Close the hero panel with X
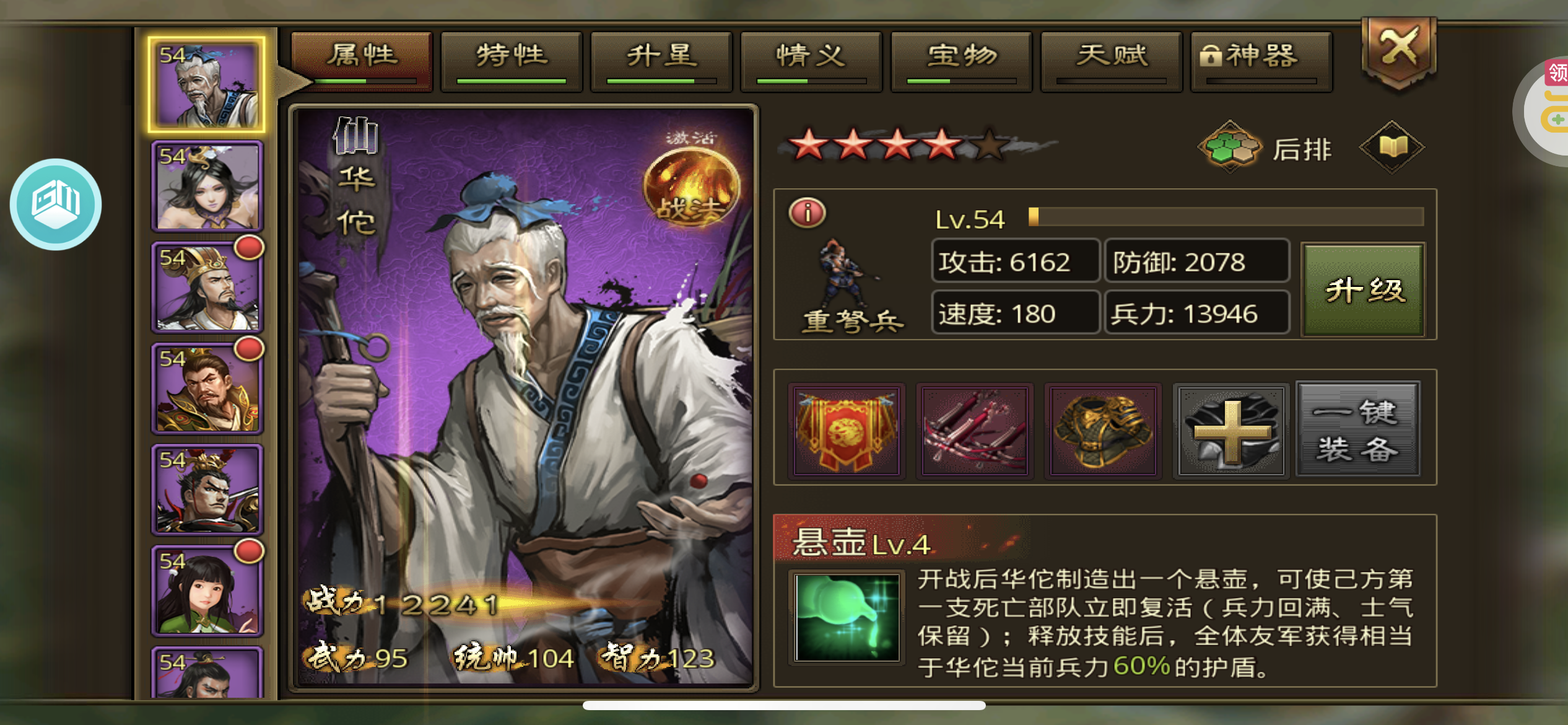Image resolution: width=1568 pixels, height=725 pixels. tap(1398, 52)
